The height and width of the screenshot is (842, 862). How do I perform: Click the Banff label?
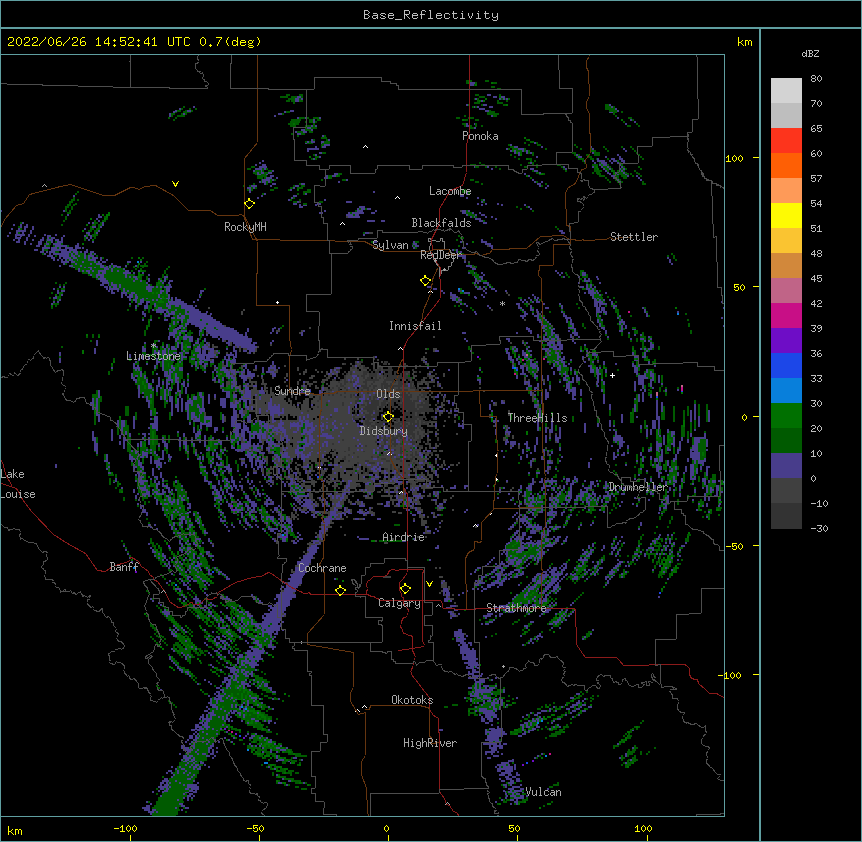tap(124, 567)
